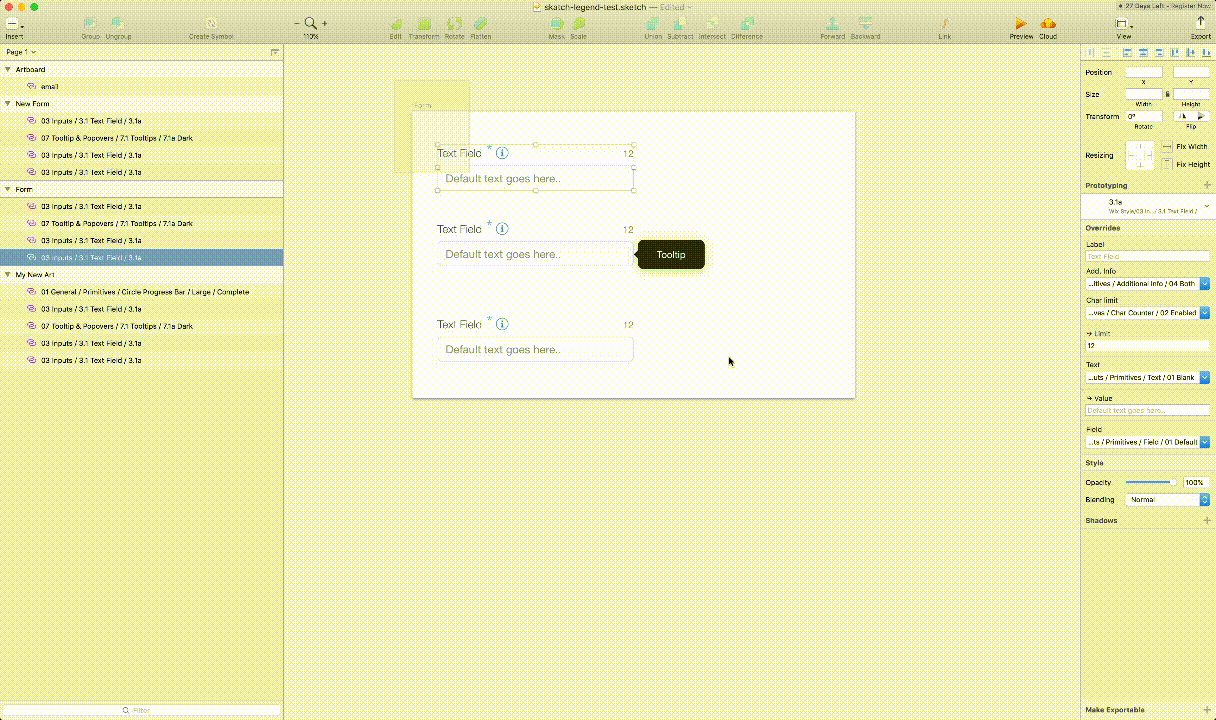Click the Forward arrange icon

click(x=832, y=23)
